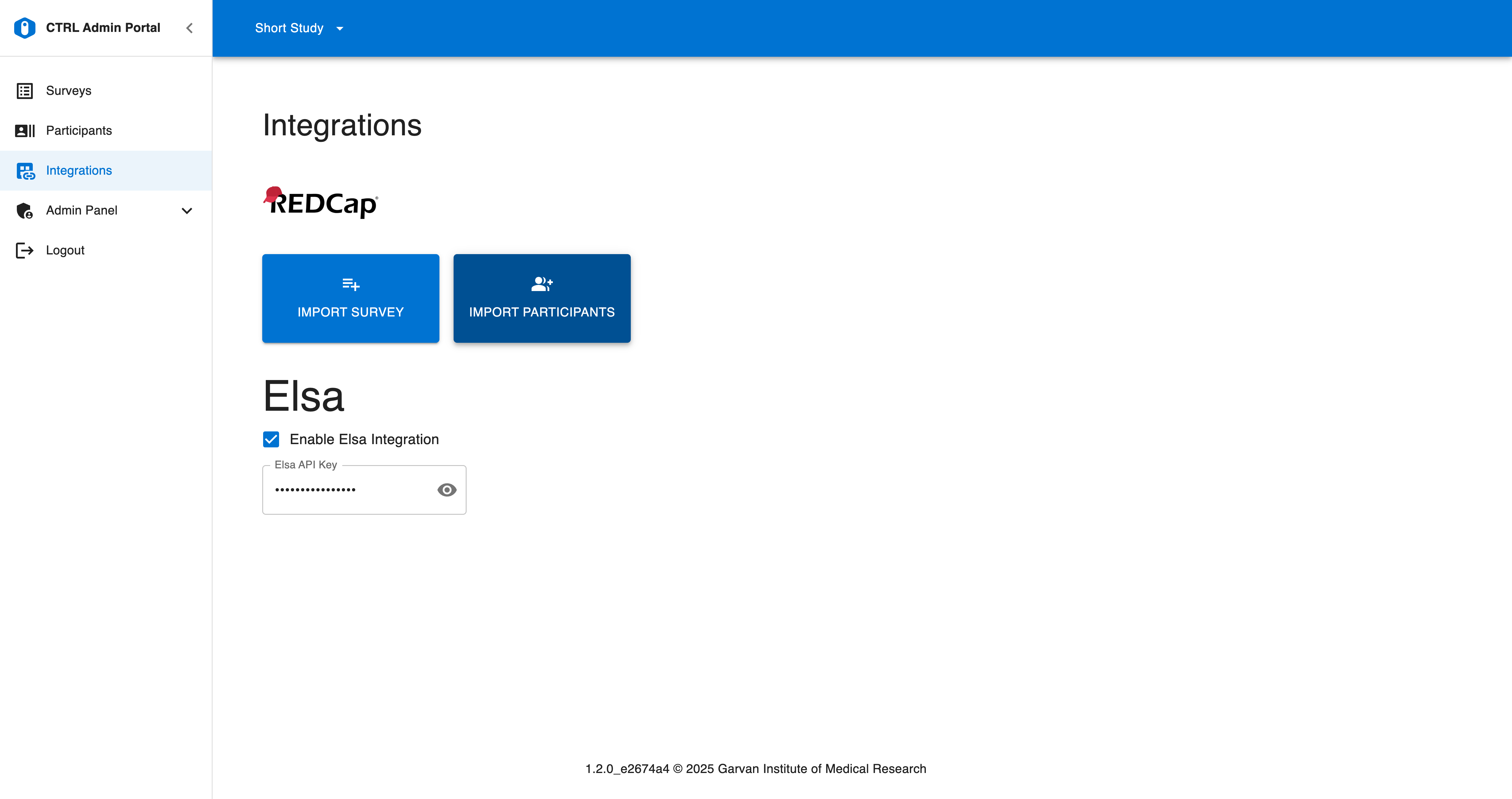Click the Integrations link icon in sidebar
Screen dimensions: 1512x799
point(25,171)
